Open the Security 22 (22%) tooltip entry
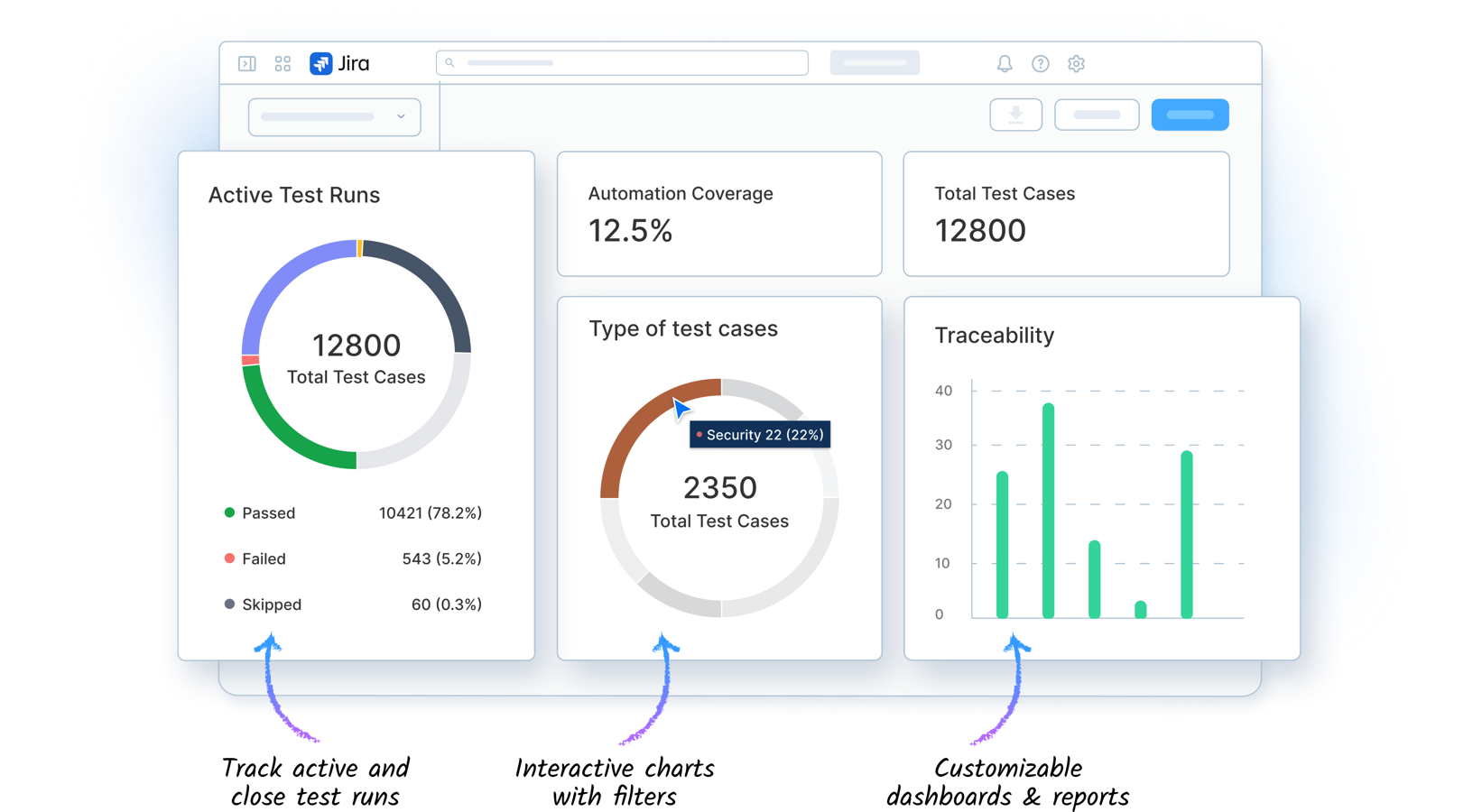Image resolution: width=1482 pixels, height=812 pixels. coord(759,434)
